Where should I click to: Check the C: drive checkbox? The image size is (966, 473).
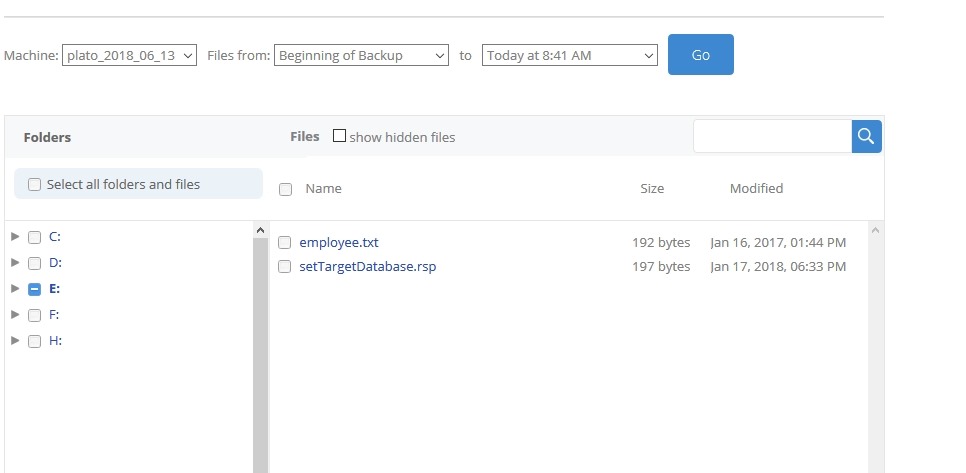pos(35,237)
